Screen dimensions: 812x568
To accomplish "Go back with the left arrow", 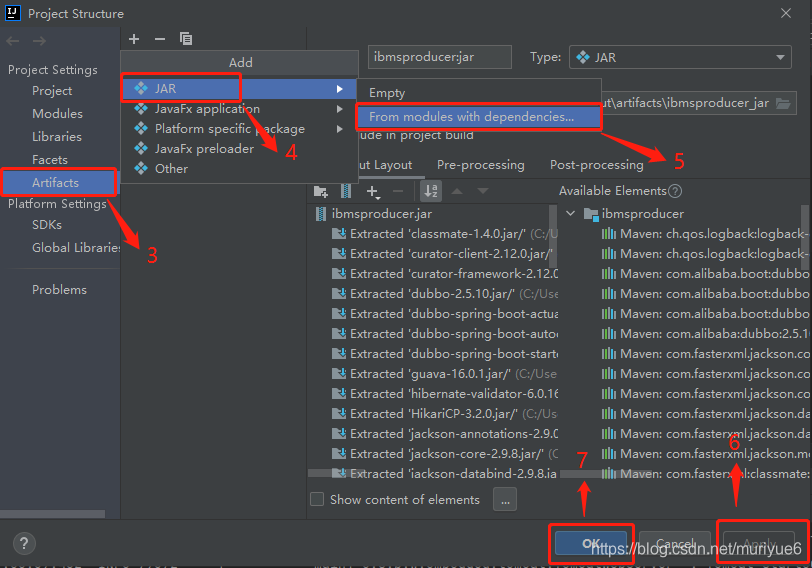I will point(13,41).
